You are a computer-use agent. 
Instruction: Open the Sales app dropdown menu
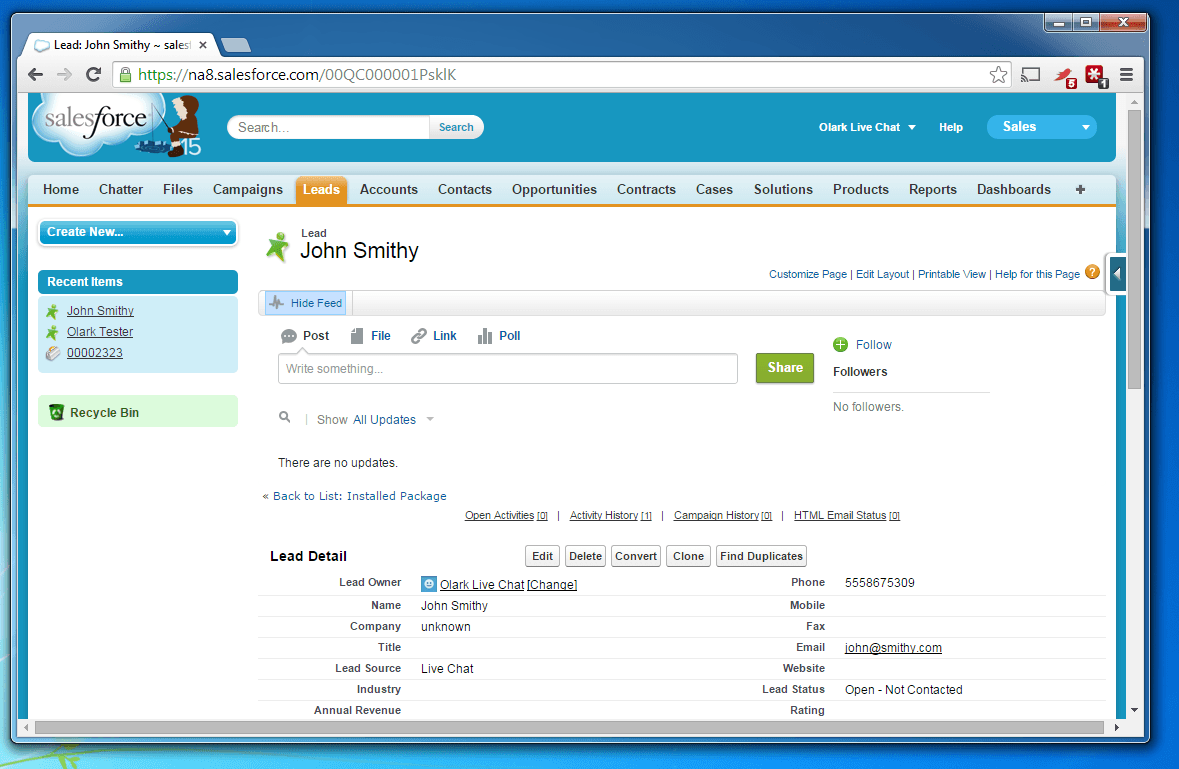[1041, 127]
